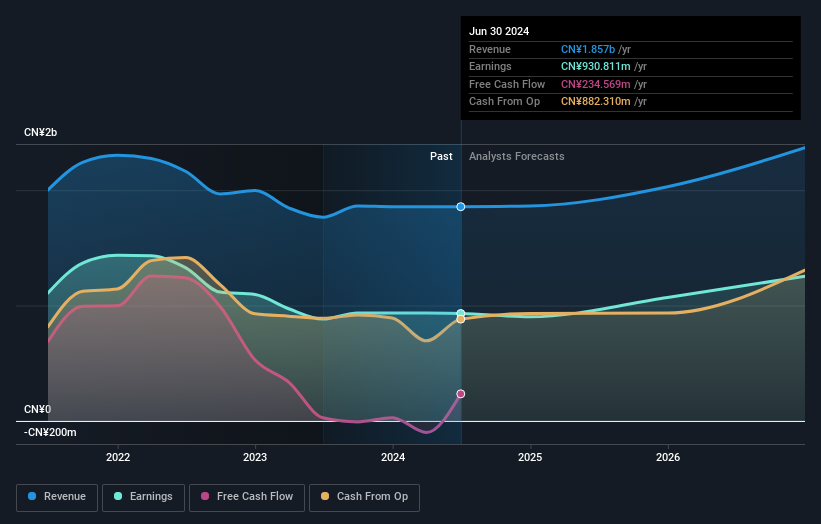
Task: Select the Revenue data point marker on chart
Action: coord(461,207)
